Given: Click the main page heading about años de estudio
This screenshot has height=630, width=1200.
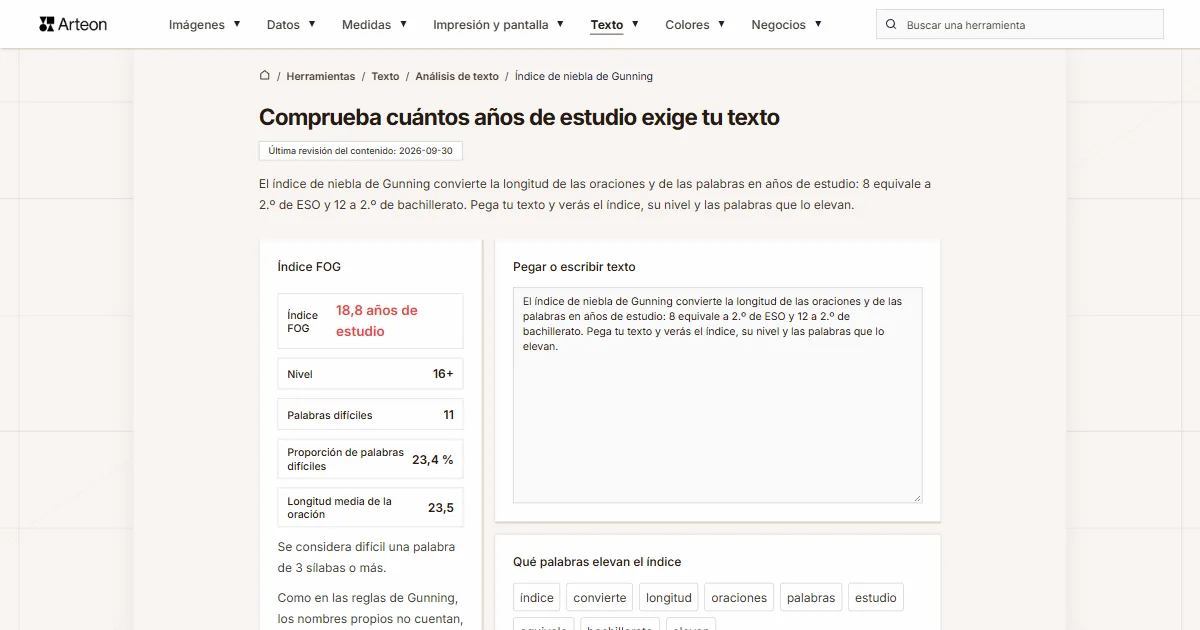Looking at the screenshot, I should [519, 117].
